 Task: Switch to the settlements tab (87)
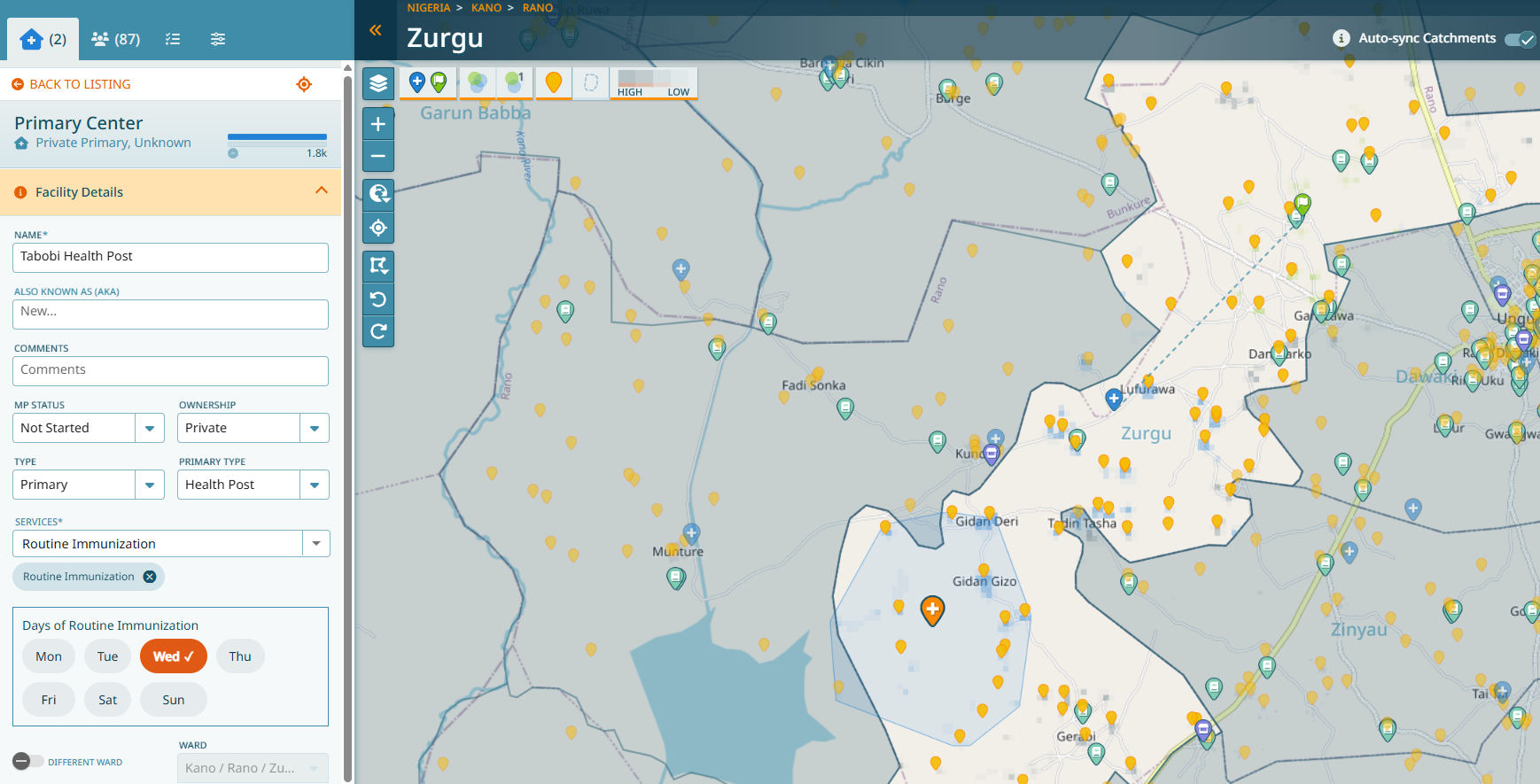(x=116, y=39)
